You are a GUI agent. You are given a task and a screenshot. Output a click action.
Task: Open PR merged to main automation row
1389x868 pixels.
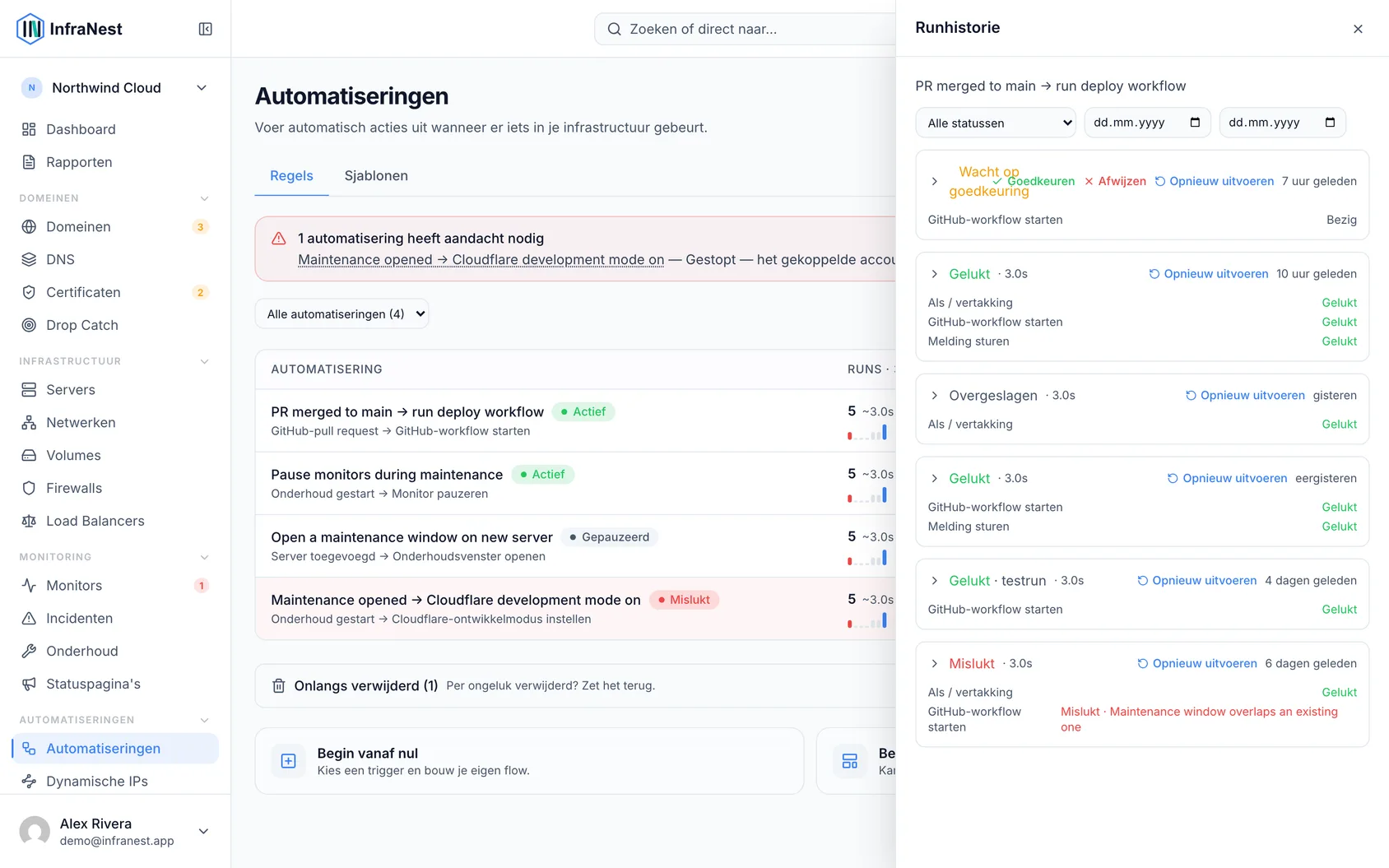click(576, 420)
